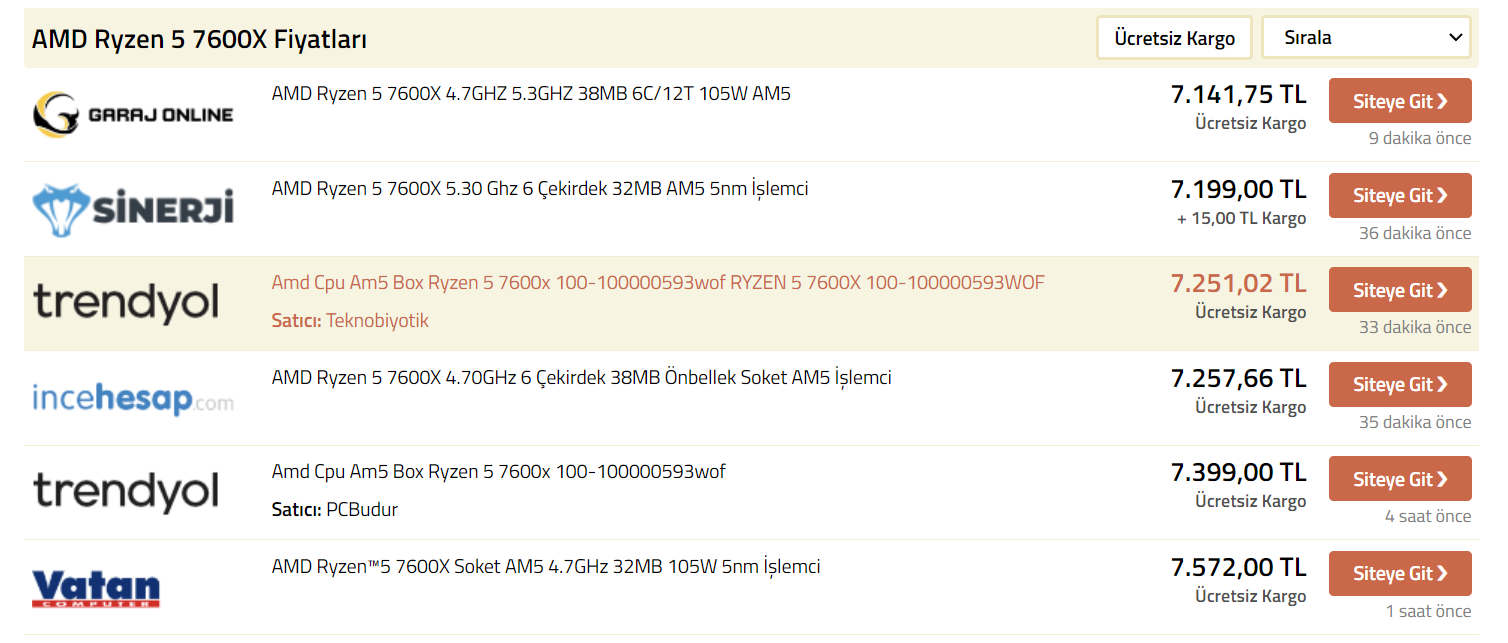Image resolution: width=1508 pixels, height=643 pixels.
Task: Click the incehesap.com store logo
Action: coord(133,398)
